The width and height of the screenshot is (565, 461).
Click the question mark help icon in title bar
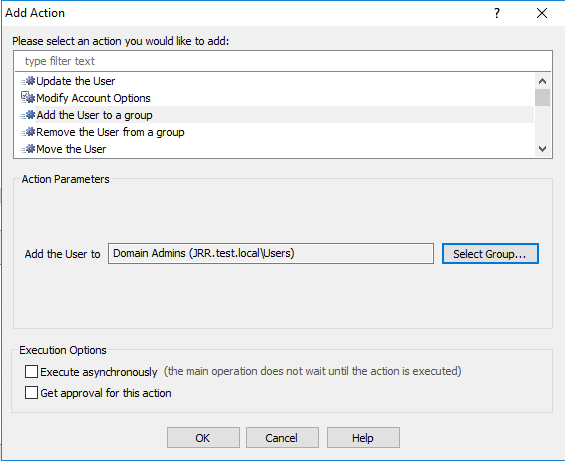tap(497, 13)
